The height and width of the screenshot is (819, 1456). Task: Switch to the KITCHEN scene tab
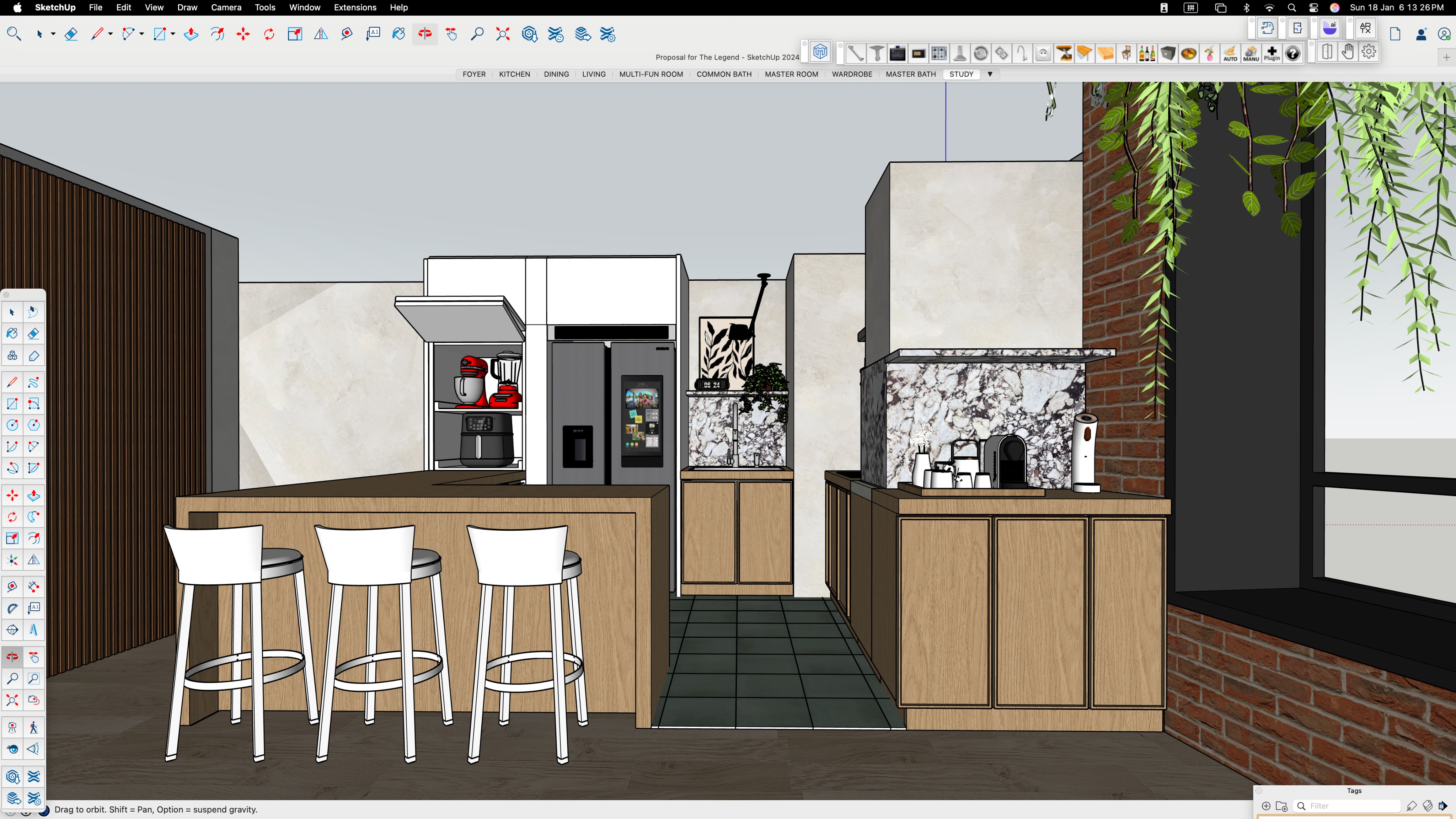[514, 74]
